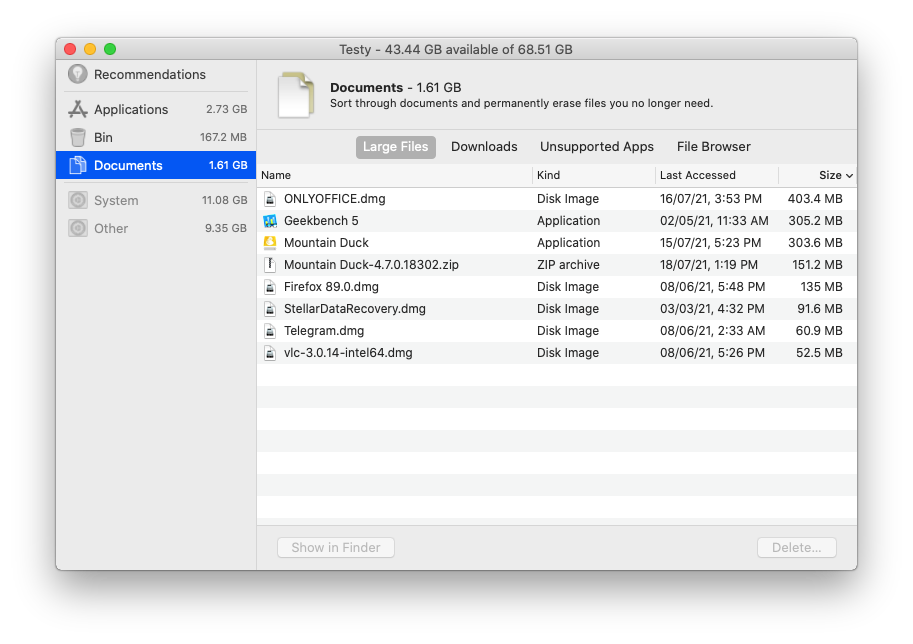
Task: Click the Applications icon in the sidebar
Action: [x=77, y=109]
